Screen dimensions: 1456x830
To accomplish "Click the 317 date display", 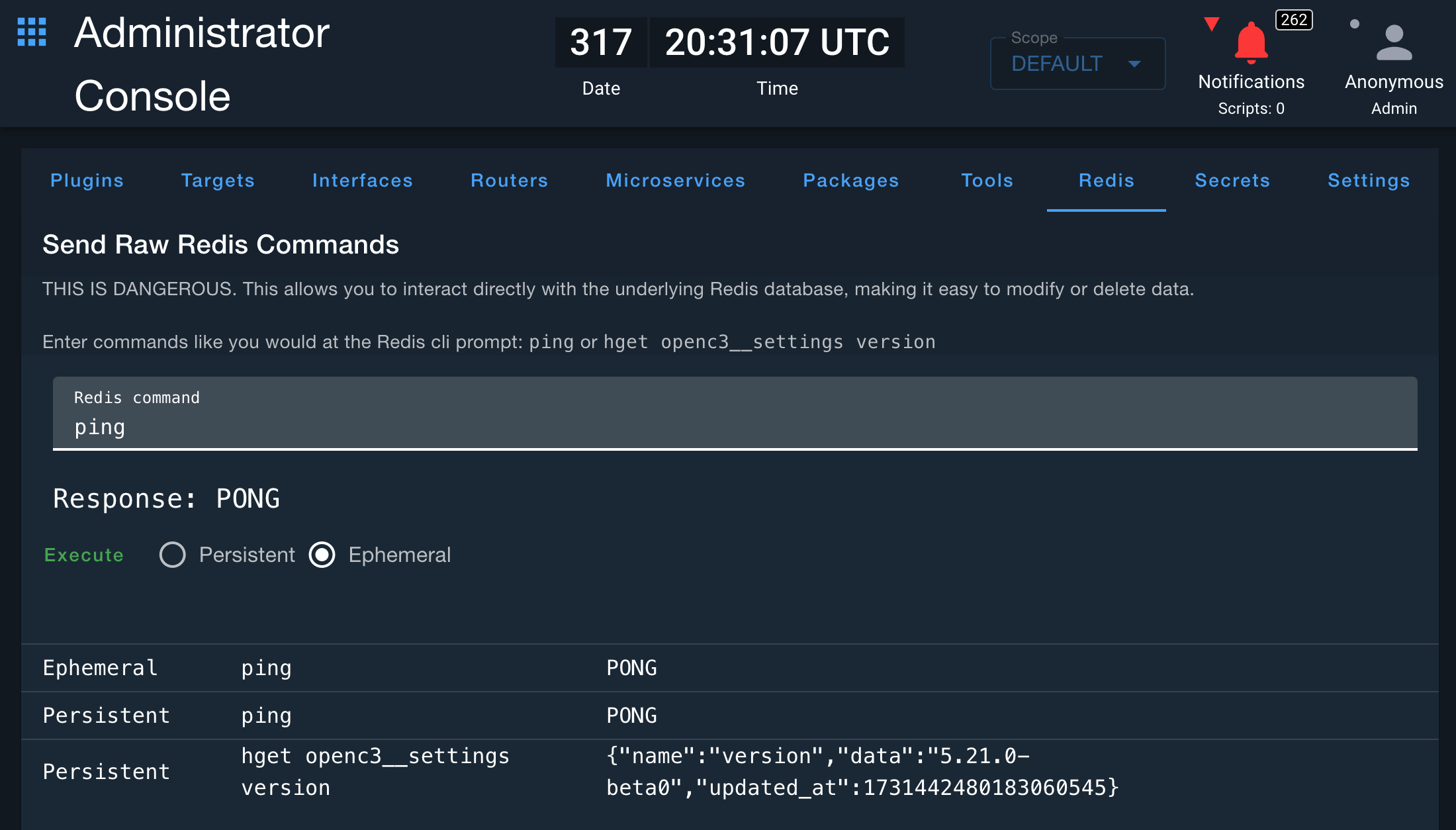I will [601, 42].
